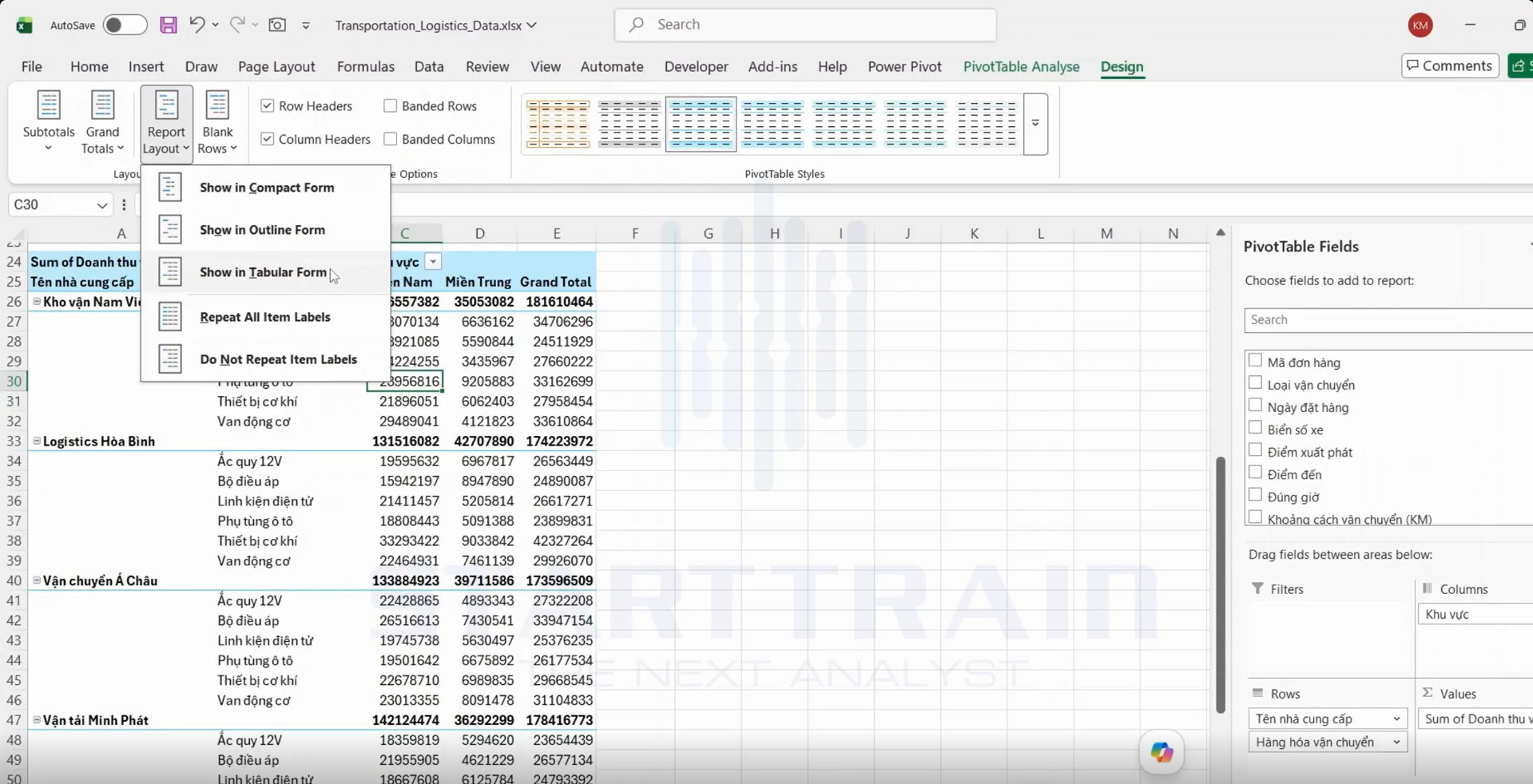This screenshot has height=784, width=1533.
Task: Open the Name Box dropdown
Action: click(101, 205)
